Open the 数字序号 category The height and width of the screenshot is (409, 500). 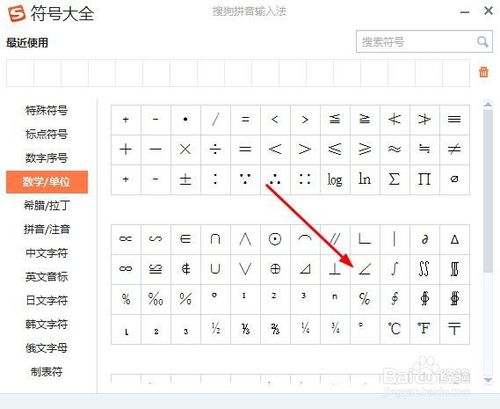pyautogui.click(x=47, y=158)
